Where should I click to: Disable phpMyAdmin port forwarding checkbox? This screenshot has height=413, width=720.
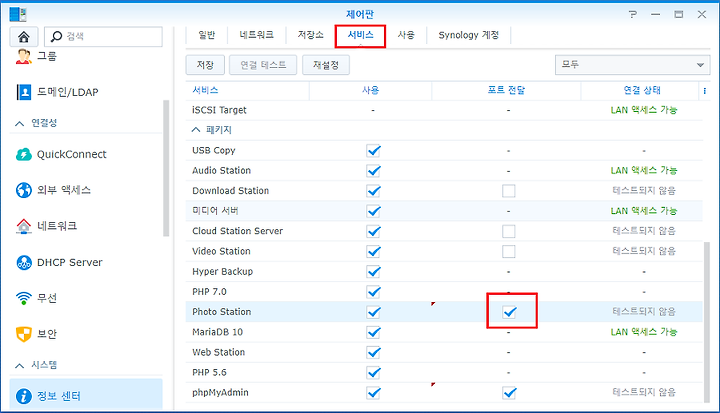pyautogui.click(x=509, y=393)
